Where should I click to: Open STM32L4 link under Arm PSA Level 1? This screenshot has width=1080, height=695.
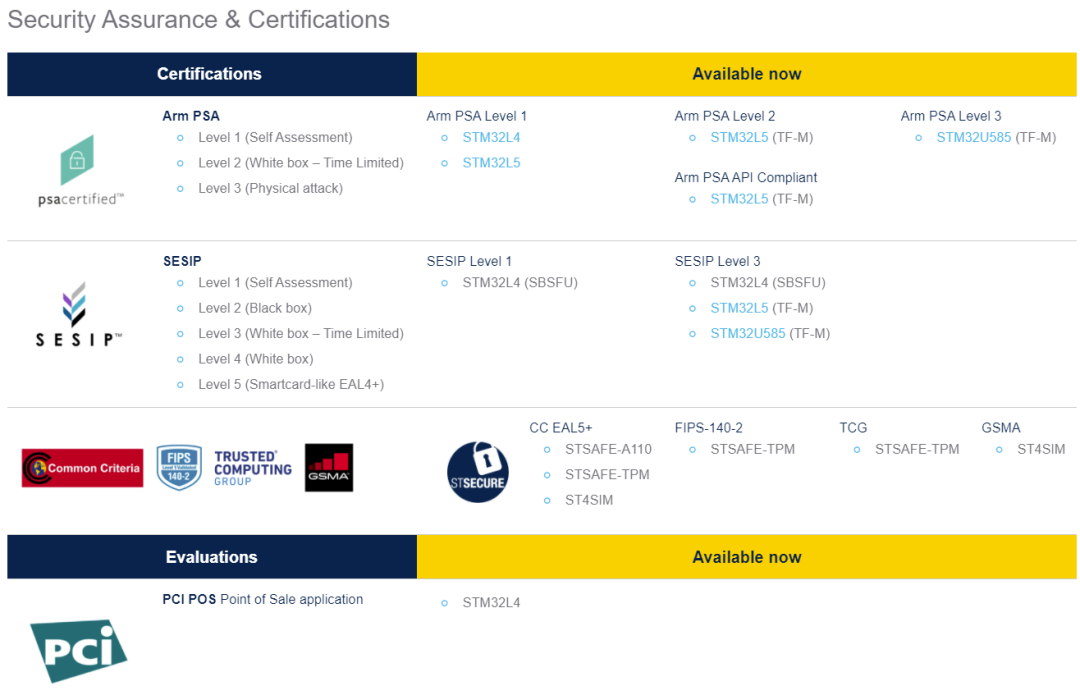pyautogui.click(x=491, y=137)
